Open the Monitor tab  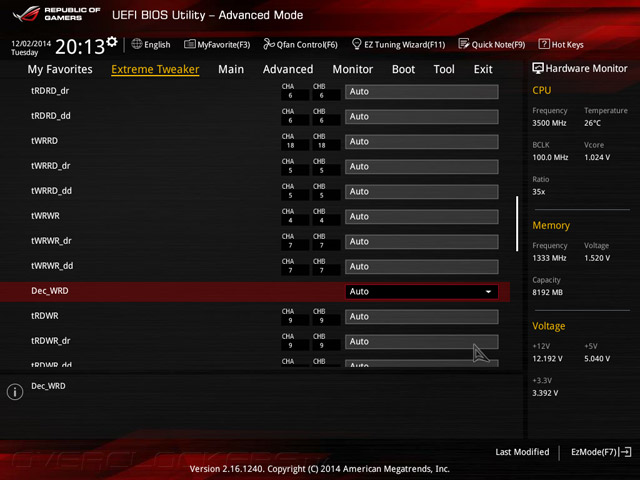point(353,69)
